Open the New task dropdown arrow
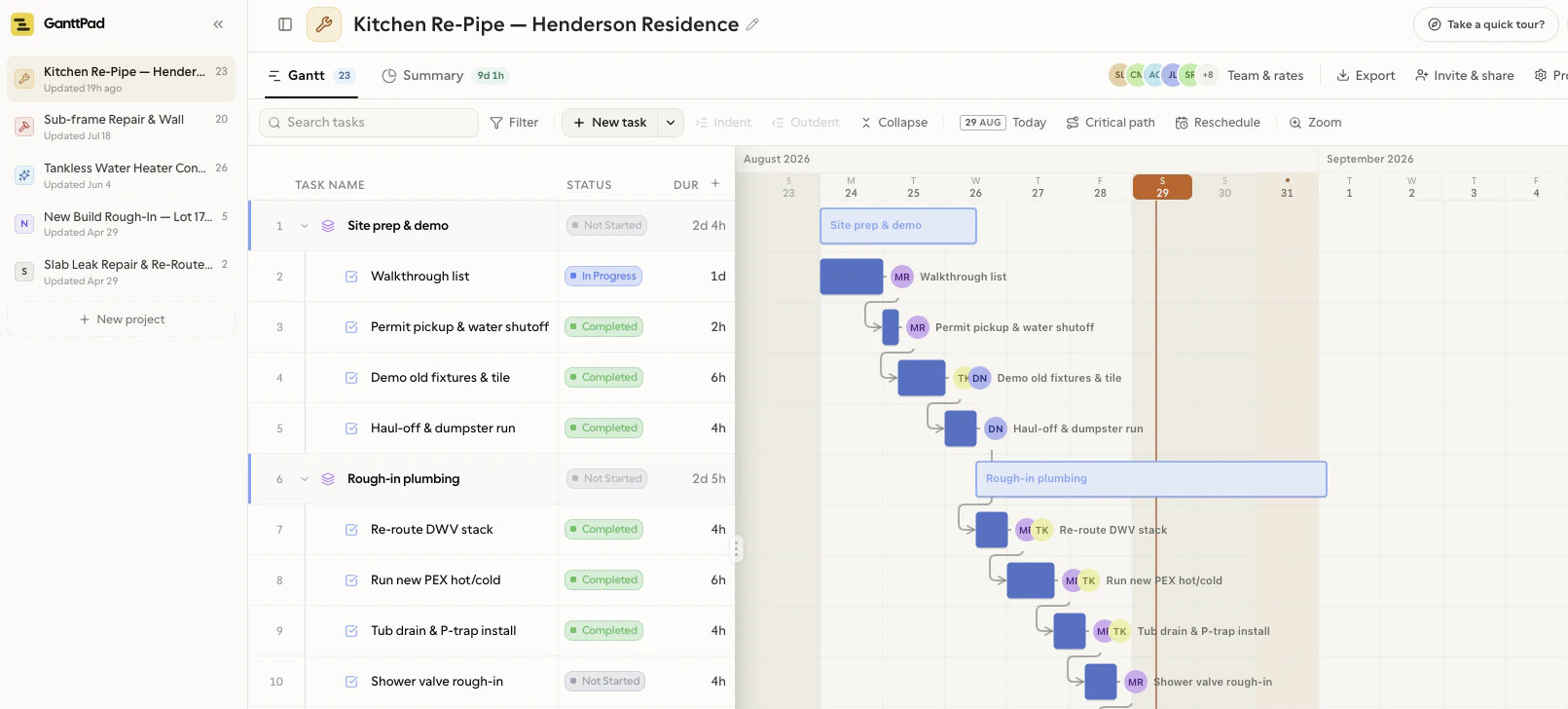1568x709 pixels. coord(671,122)
